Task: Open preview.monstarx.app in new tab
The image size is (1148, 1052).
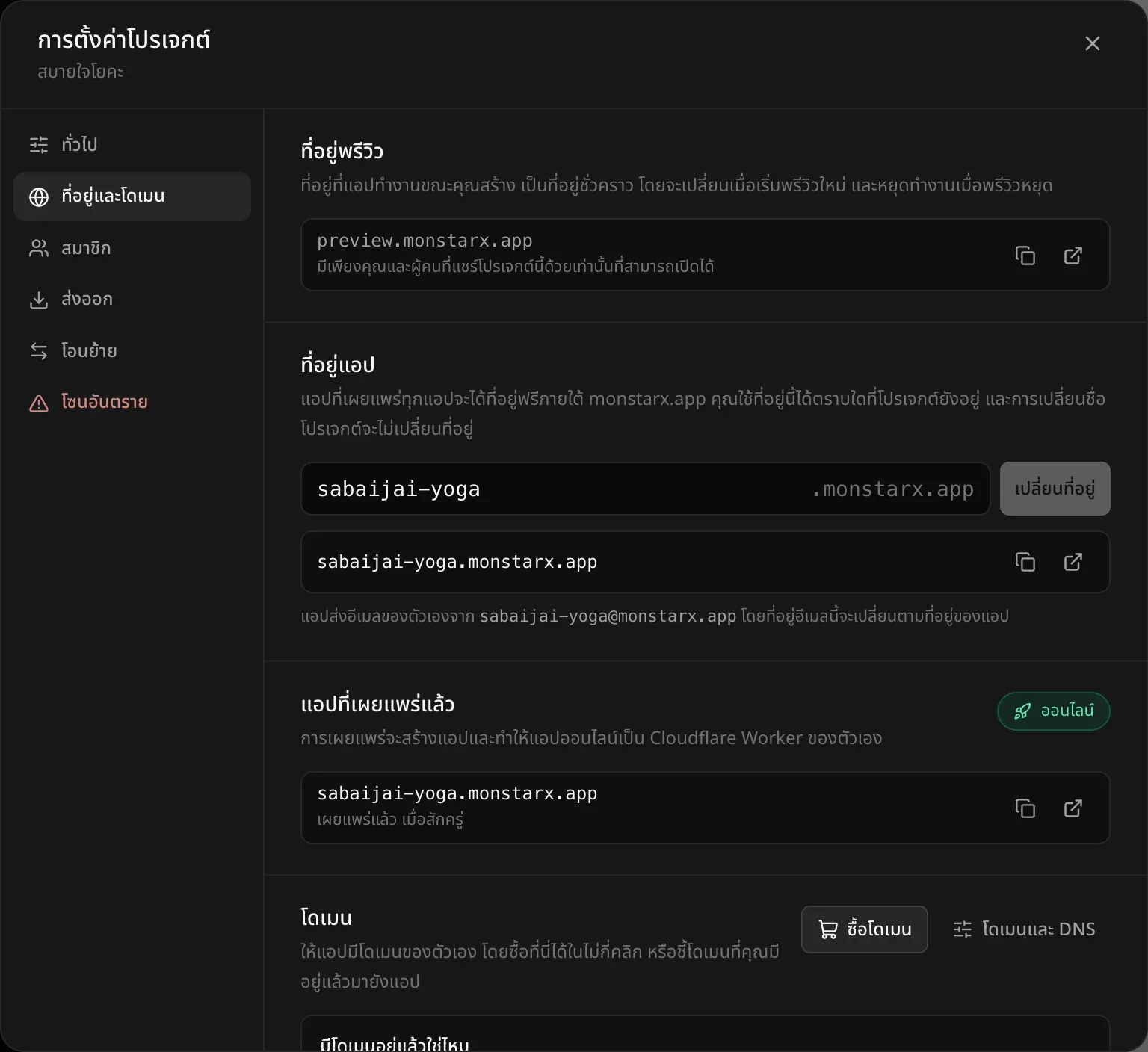Action: pos(1073,256)
